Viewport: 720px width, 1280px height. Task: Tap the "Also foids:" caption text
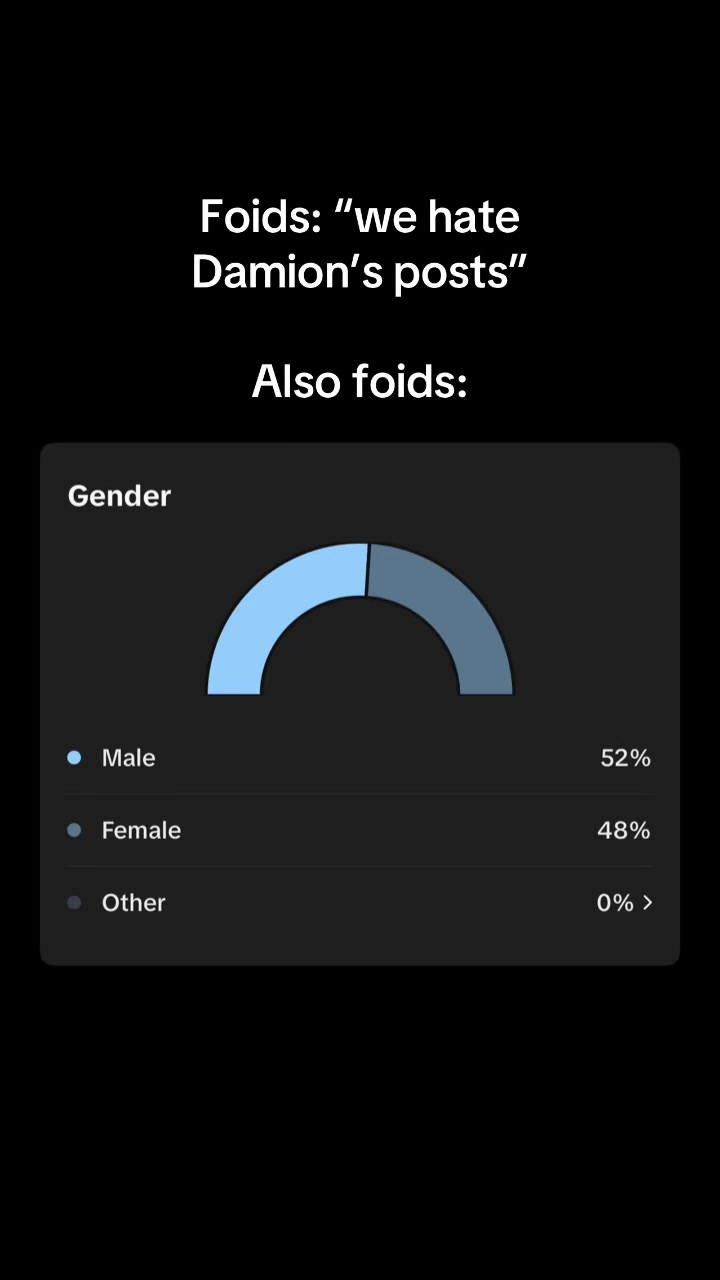360,381
